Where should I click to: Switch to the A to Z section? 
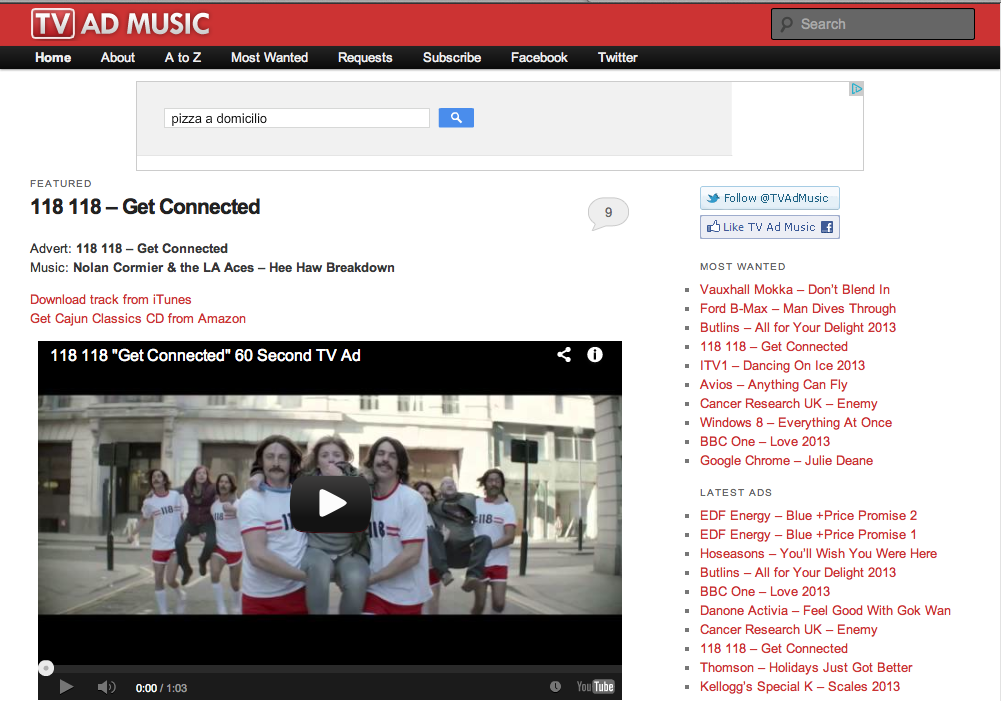[182, 58]
